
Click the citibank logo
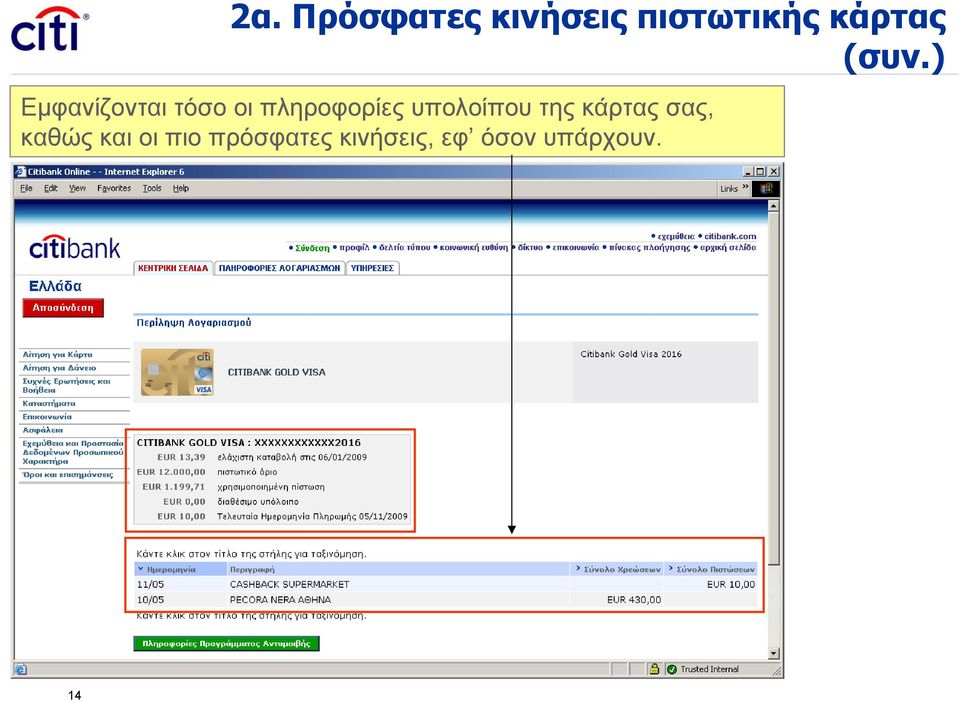tap(75, 248)
